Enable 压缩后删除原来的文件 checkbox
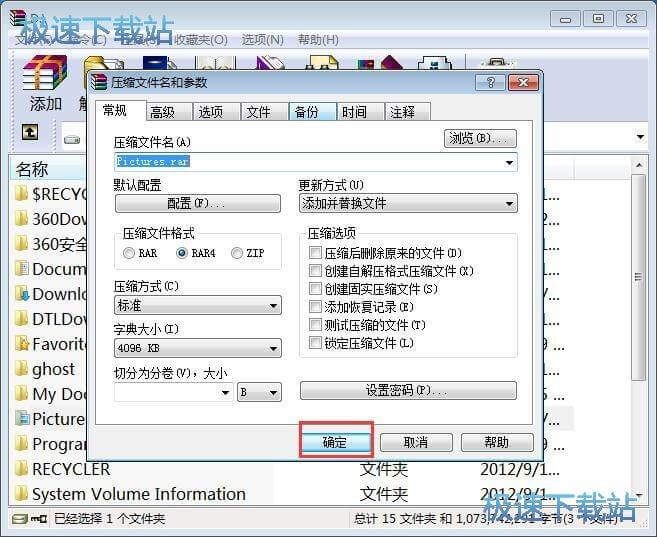 coord(316,254)
